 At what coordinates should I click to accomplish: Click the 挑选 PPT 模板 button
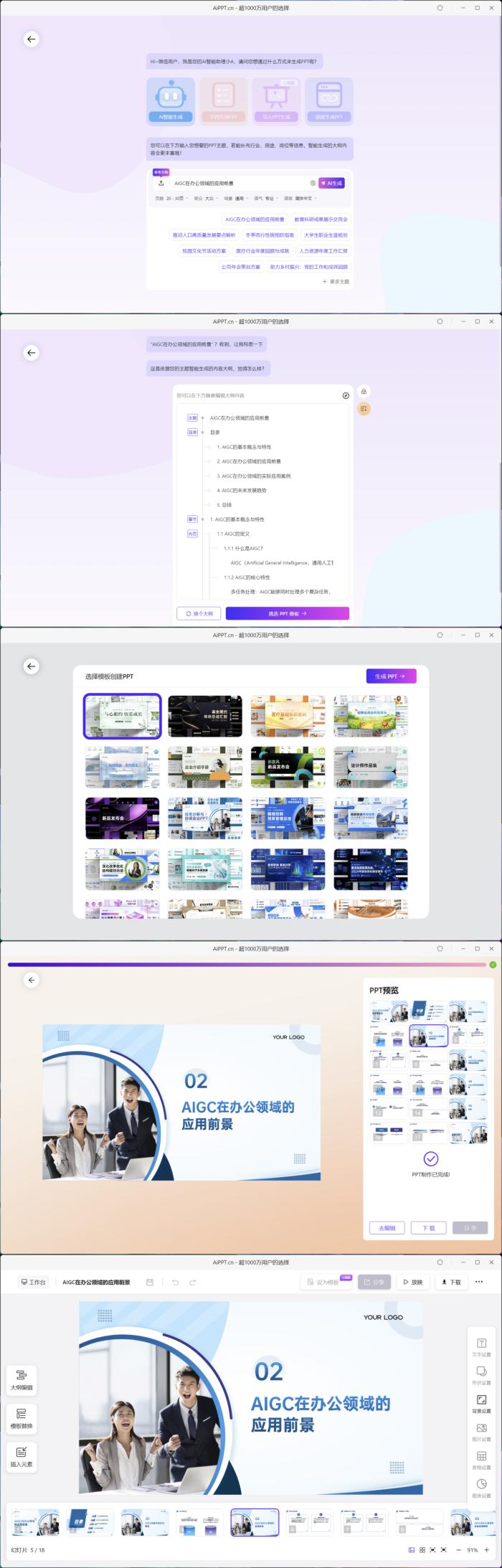click(x=287, y=614)
